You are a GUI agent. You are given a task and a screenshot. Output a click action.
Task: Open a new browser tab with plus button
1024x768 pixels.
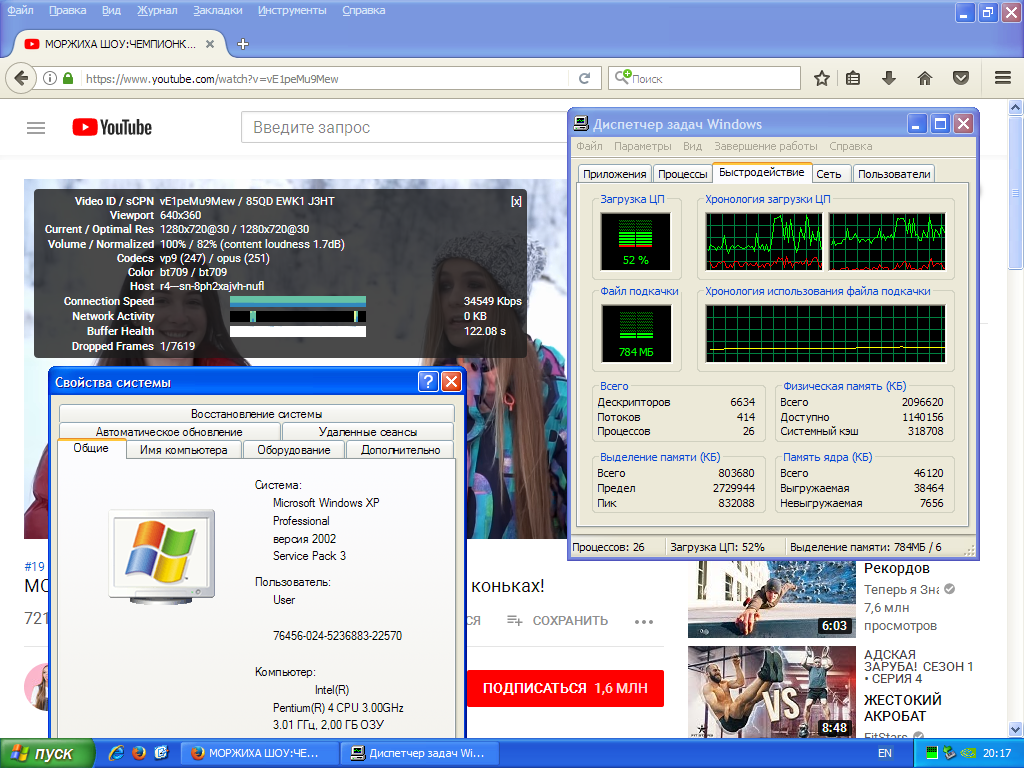[x=243, y=44]
